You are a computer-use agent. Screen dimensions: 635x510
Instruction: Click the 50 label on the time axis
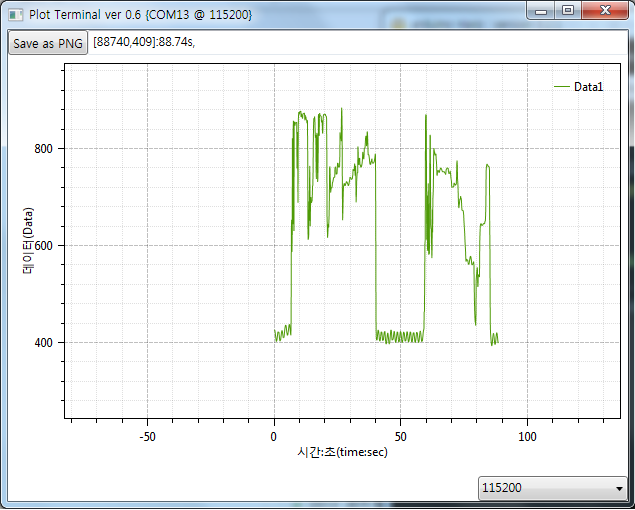tap(400, 437)
